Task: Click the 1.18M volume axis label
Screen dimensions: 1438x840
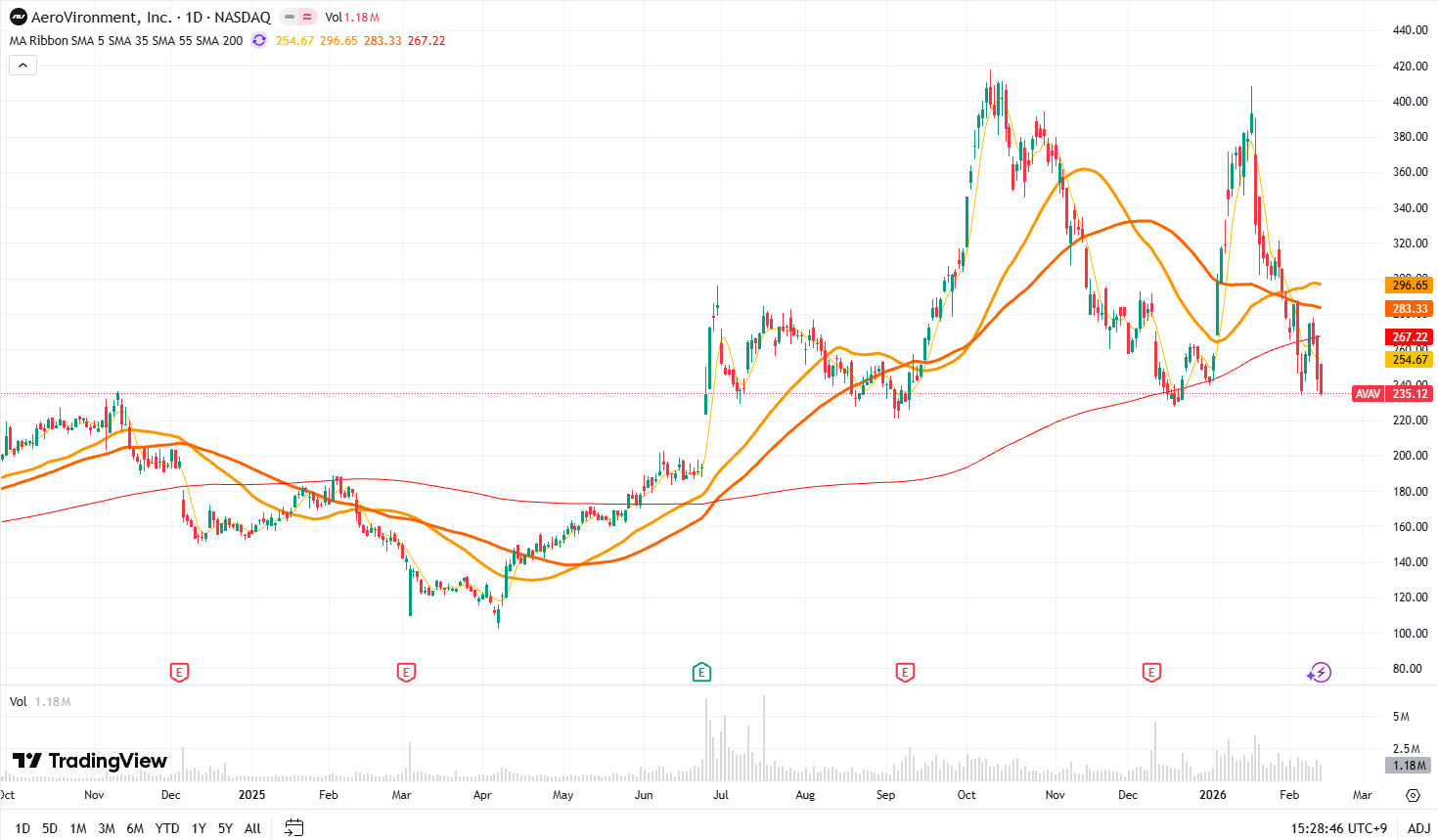Action: pyautogui.click(x=1409, y=765)
